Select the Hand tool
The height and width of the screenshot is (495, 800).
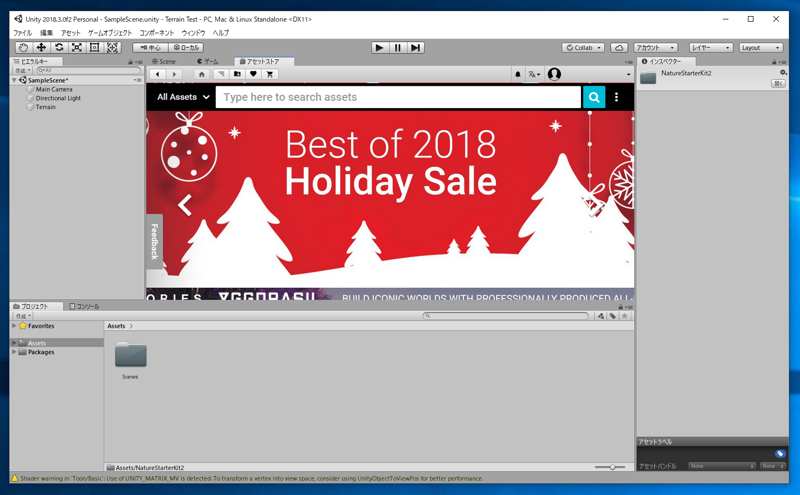(x=23, y=47)
